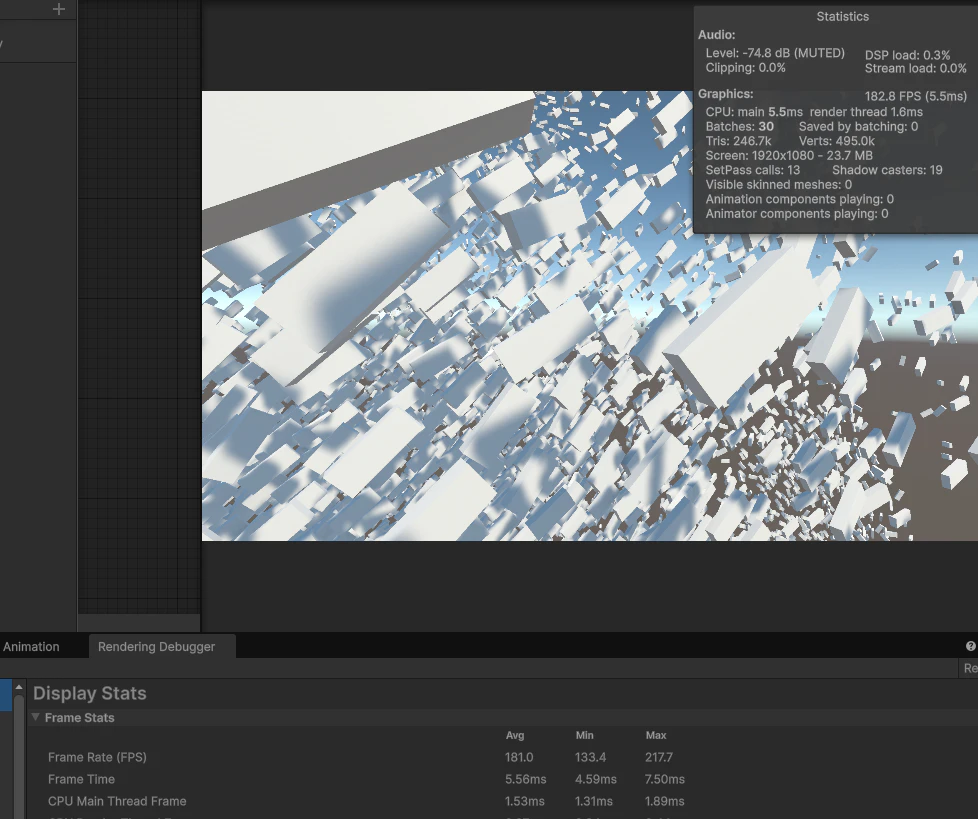Click the maximum frame rate value 217.7
Screen dimensions: 978x819
[x=659, y=757]
